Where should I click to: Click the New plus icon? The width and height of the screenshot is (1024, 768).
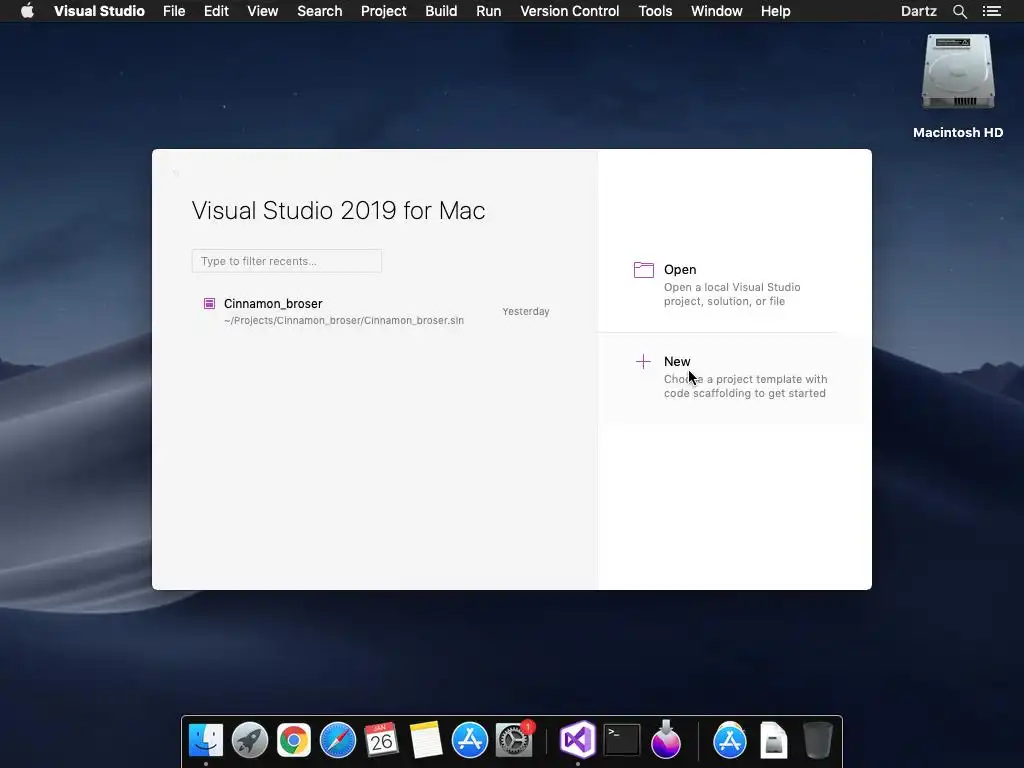tap(643, 361)
